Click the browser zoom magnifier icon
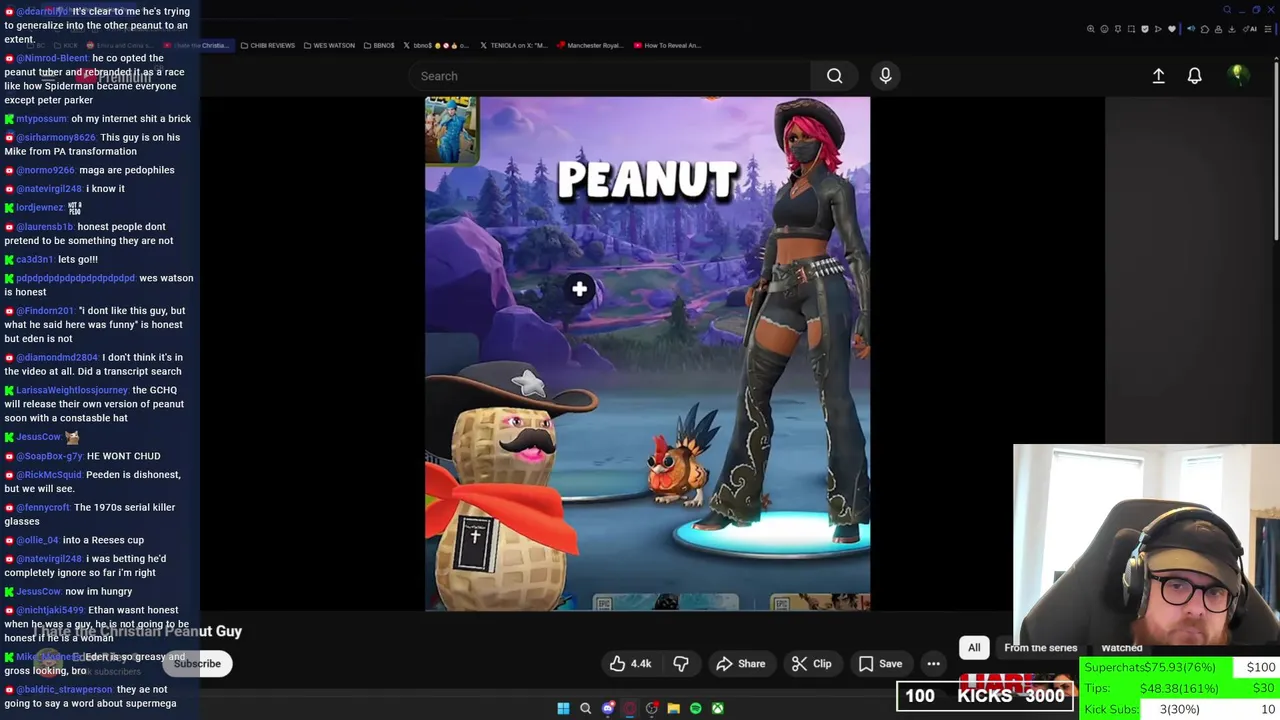 (1091, 29)
